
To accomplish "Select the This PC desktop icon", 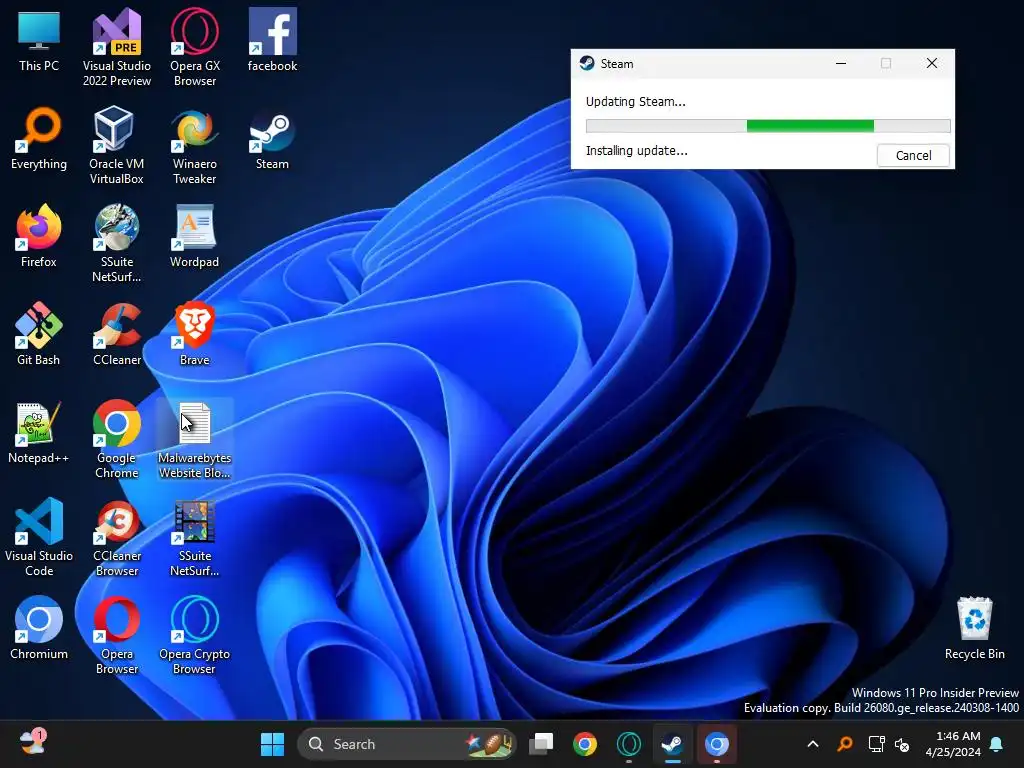I will (x=39, y=40).
